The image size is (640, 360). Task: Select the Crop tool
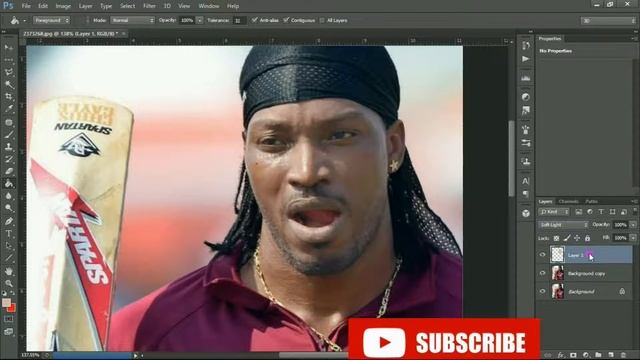[x=9, y=97]
